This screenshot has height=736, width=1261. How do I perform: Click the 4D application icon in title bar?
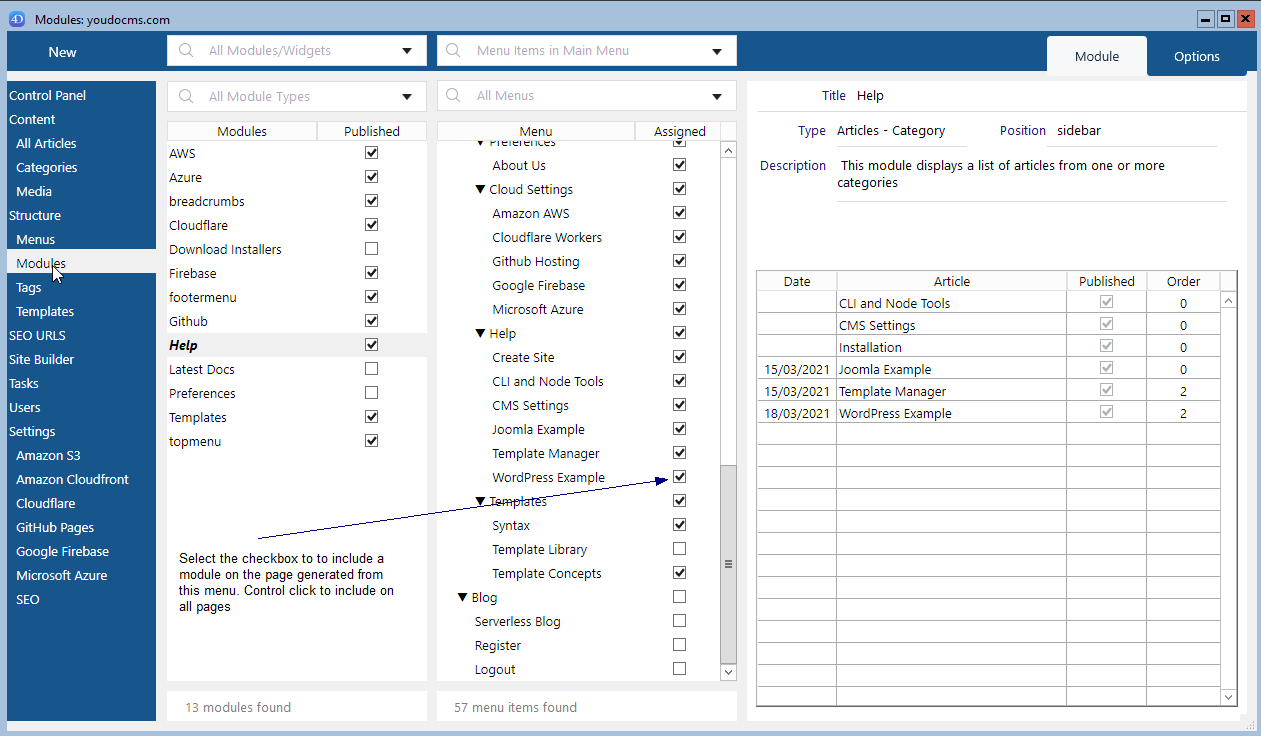point(17,19)
